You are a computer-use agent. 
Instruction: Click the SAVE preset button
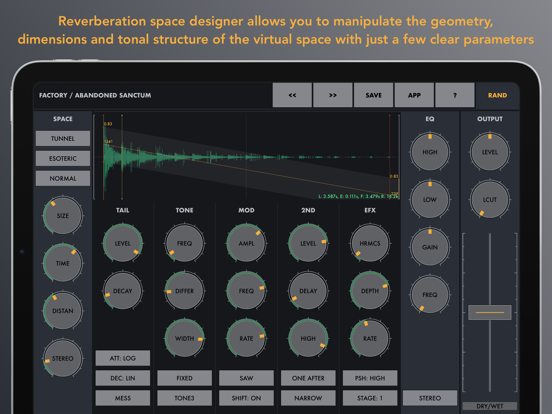[374, 95]
